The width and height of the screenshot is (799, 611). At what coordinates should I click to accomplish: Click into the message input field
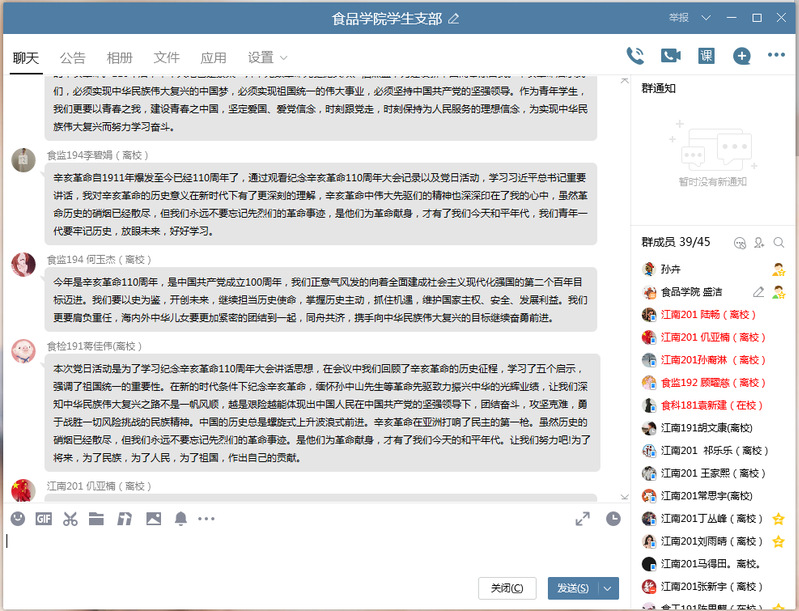pyautogui.click(x=316, y=553)
